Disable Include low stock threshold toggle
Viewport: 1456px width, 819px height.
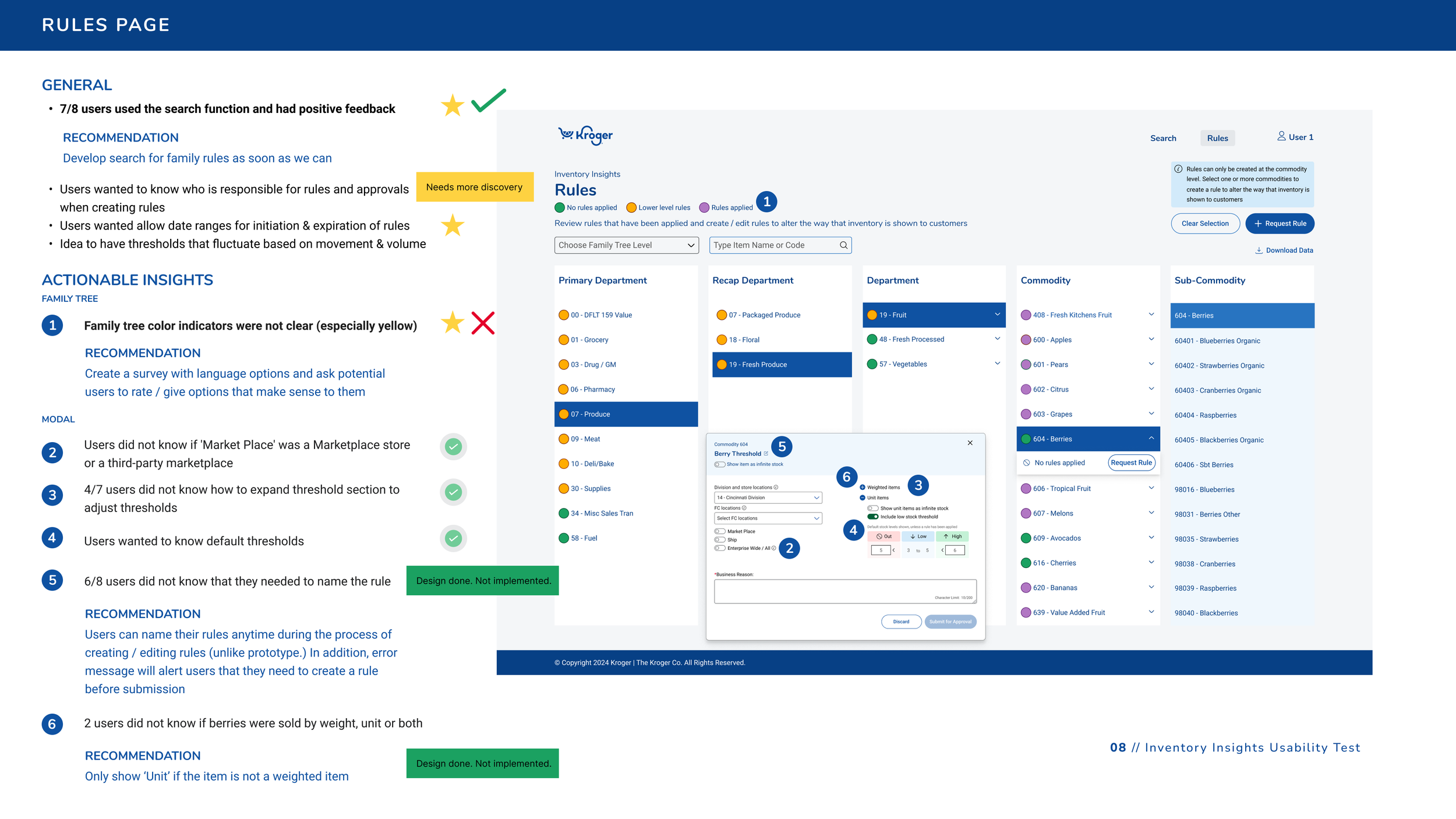(x=872, y=517)
